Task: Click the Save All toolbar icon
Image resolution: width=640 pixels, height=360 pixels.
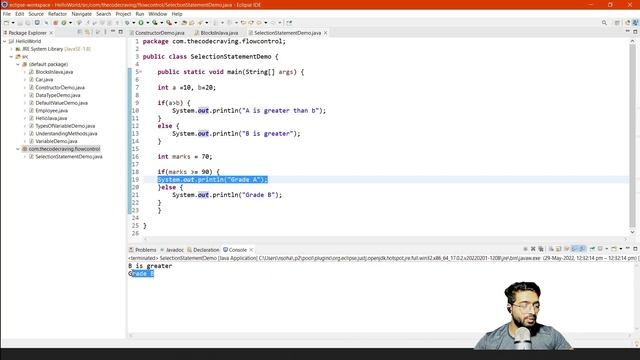Action: [x=28, y=23]
